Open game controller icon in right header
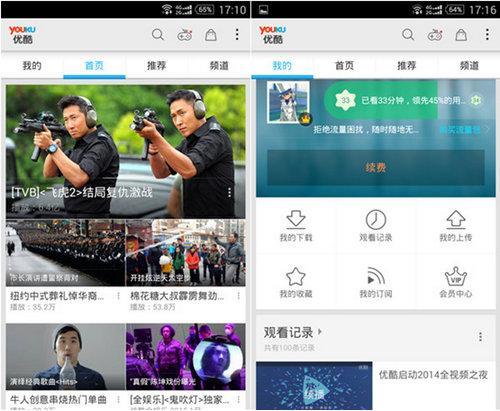This screenshot has width=500, height=411. point(435,35)
